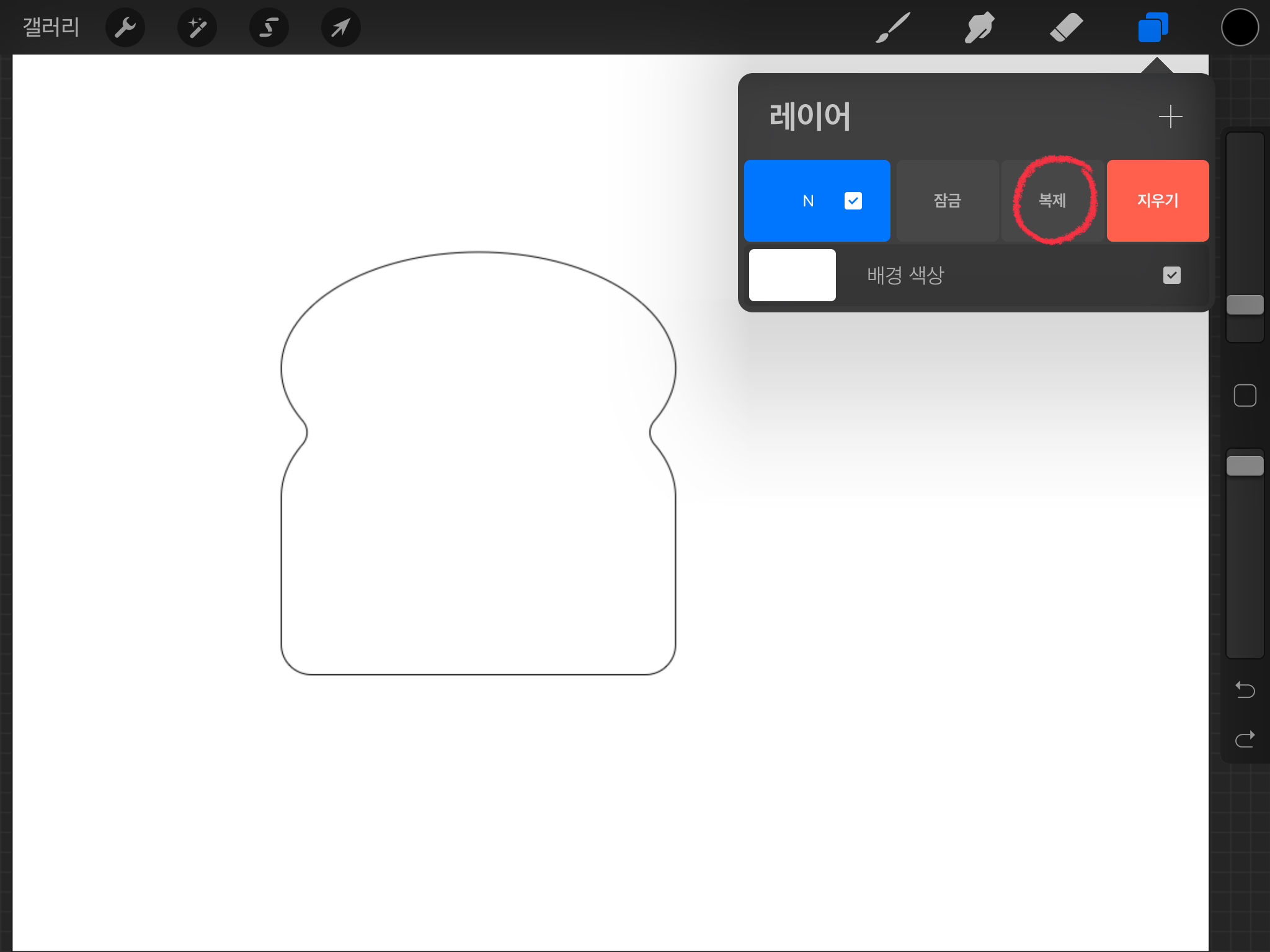This screenshot has height=952, width=1270.
Task: Tap 복제 to duplicate the layer
Action: click(x=1052, y=201)
